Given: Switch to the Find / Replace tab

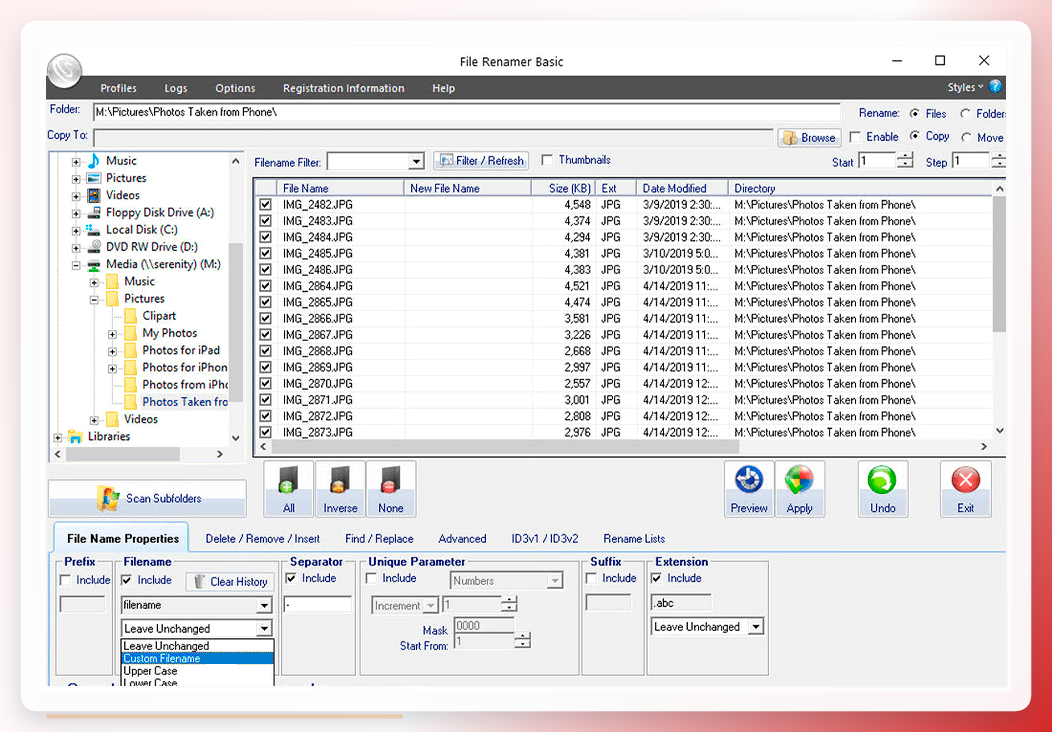Looking at the screenshot, I should point(379,539).
